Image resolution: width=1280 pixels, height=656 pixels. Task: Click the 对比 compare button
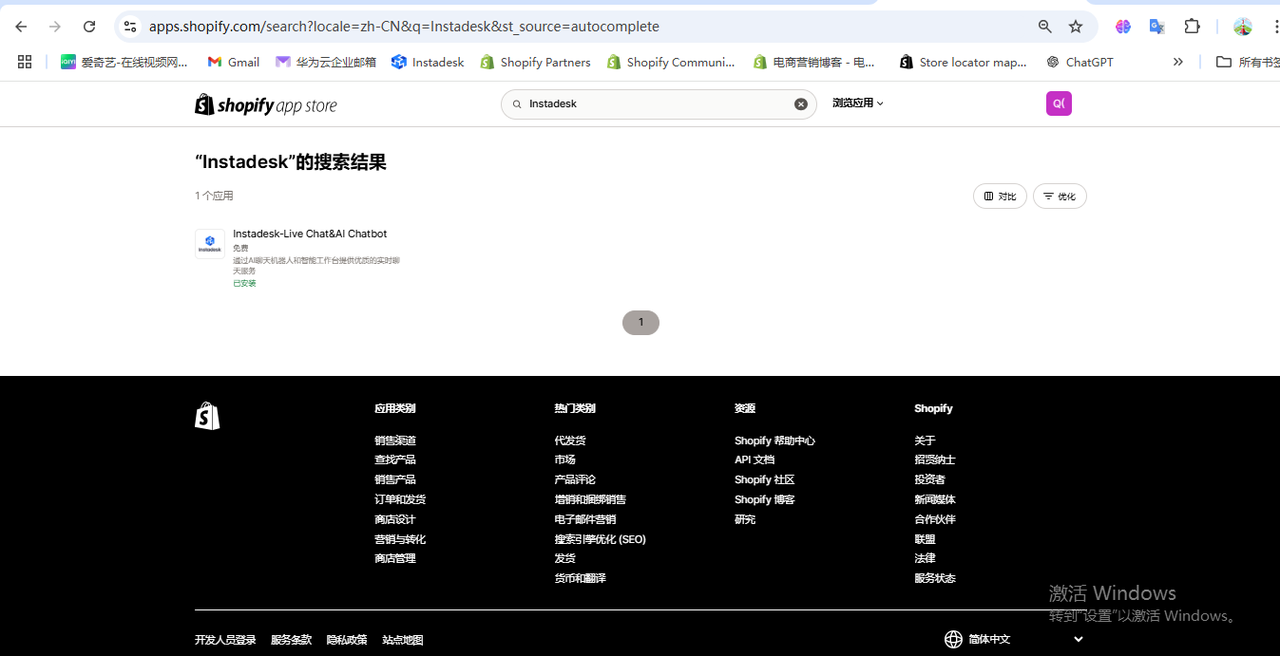[x=999, y=196]
